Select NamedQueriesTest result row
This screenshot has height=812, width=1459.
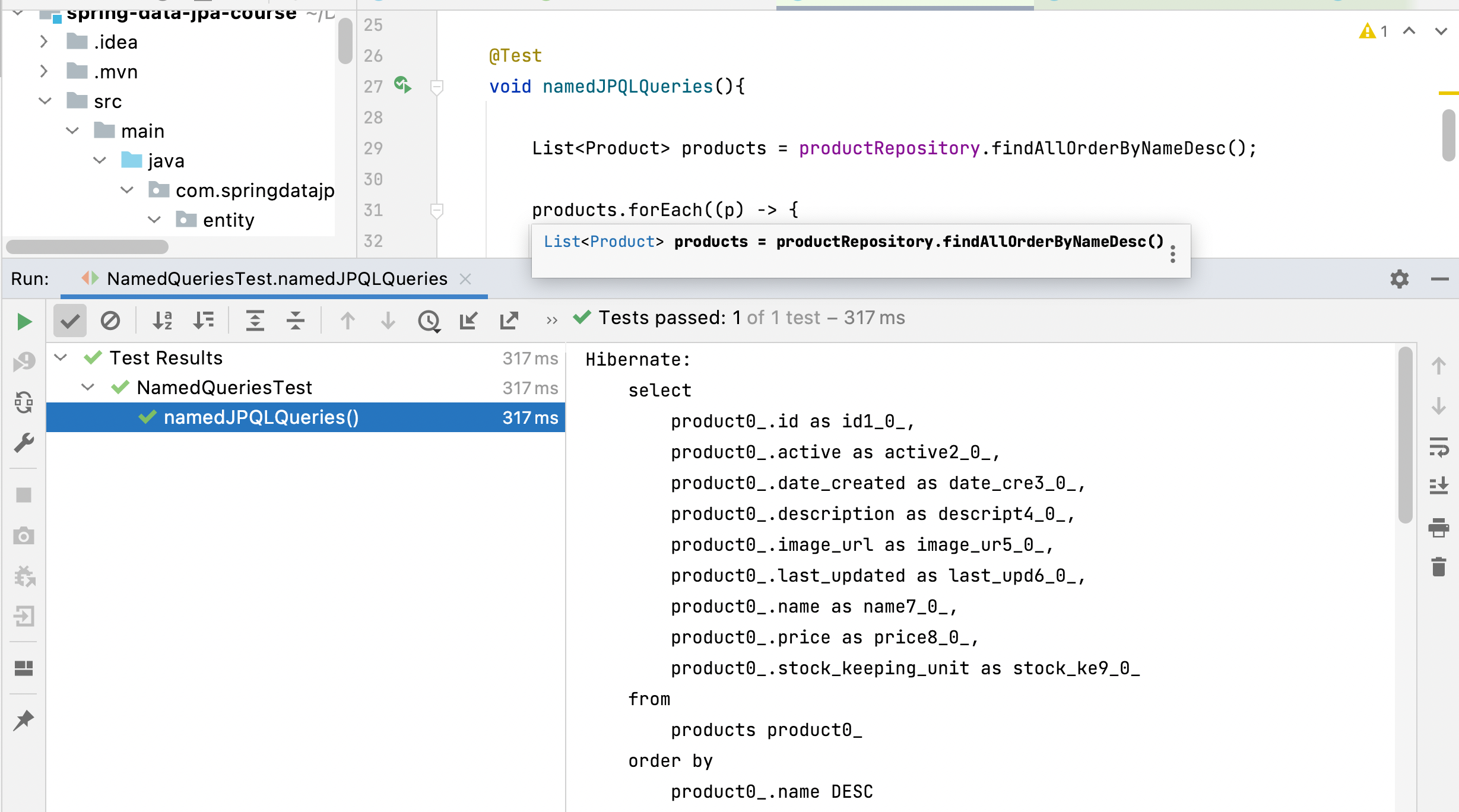tap(306, 388)
